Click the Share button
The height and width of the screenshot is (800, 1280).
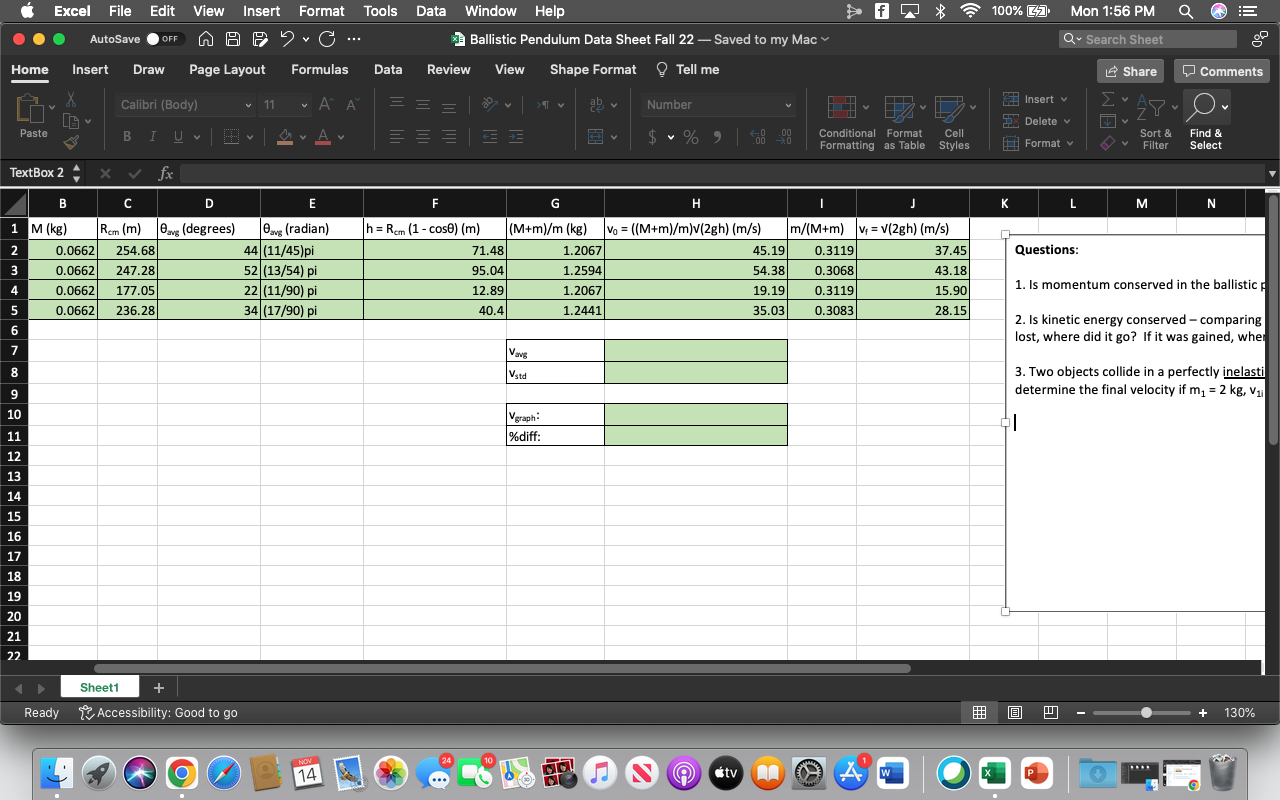tap(1130, 70)
